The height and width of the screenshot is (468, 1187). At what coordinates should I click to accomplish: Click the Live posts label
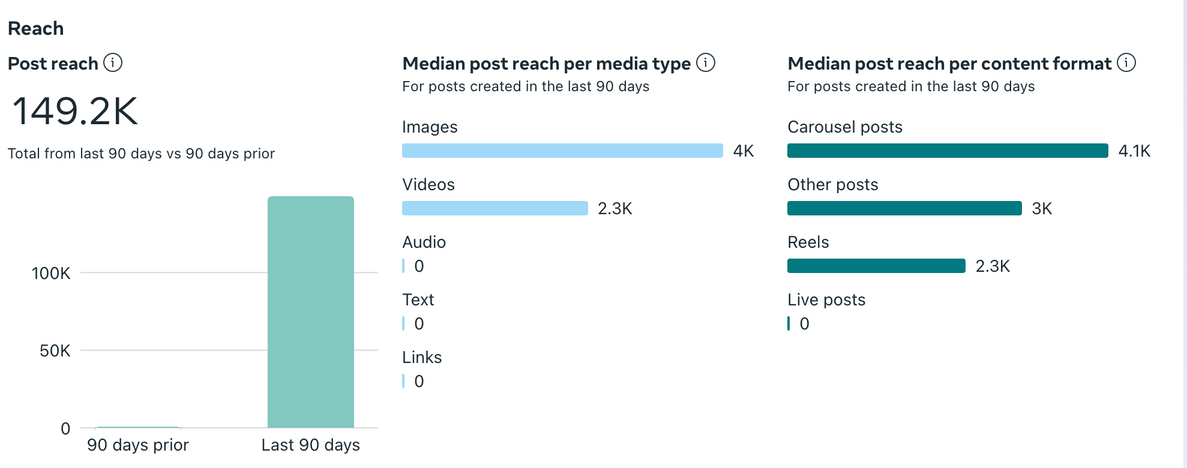point(826,300)
